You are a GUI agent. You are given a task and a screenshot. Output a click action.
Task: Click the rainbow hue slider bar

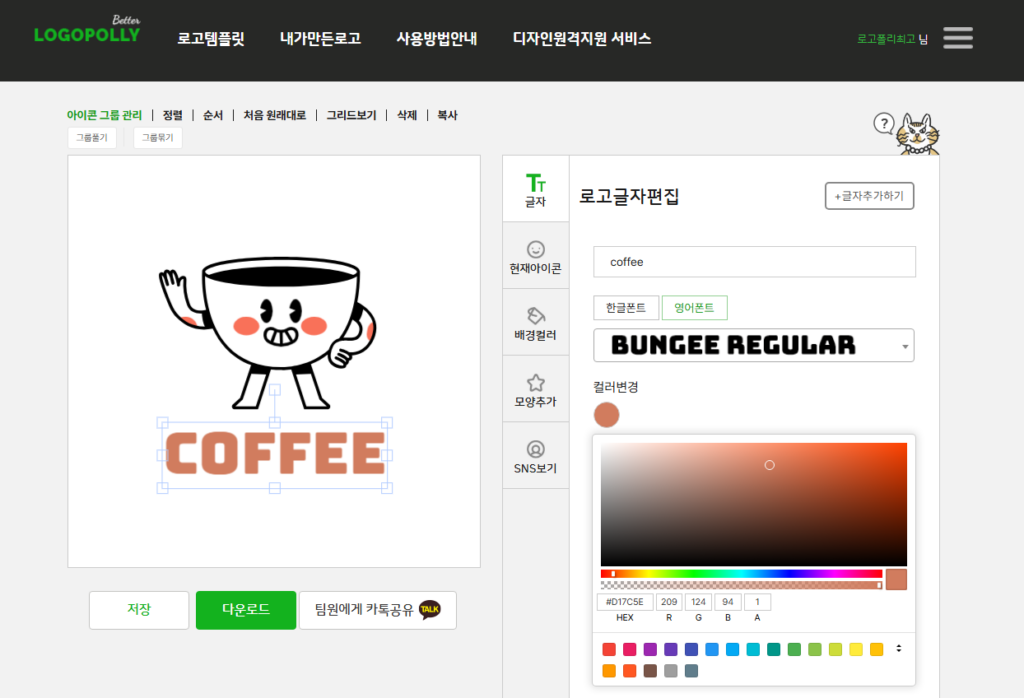[x=741, y=574]
